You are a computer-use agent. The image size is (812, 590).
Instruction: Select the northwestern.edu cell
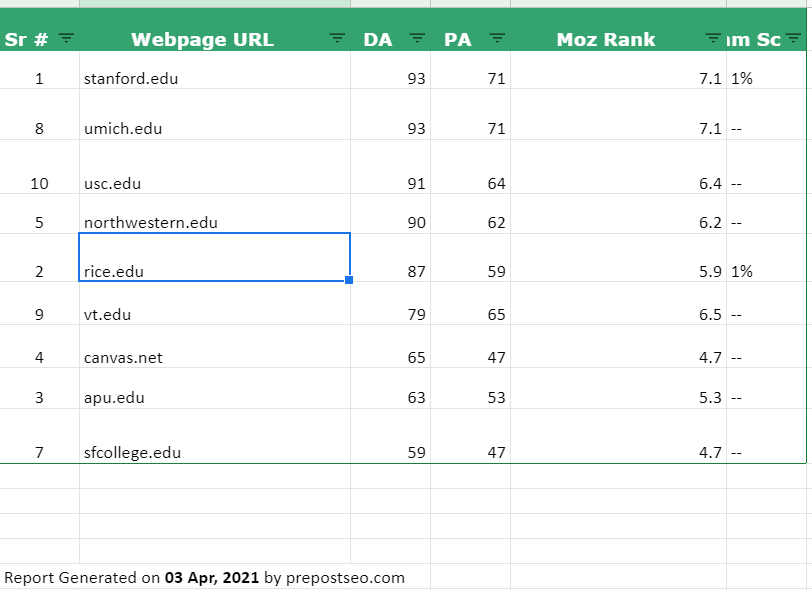point(215,214)
